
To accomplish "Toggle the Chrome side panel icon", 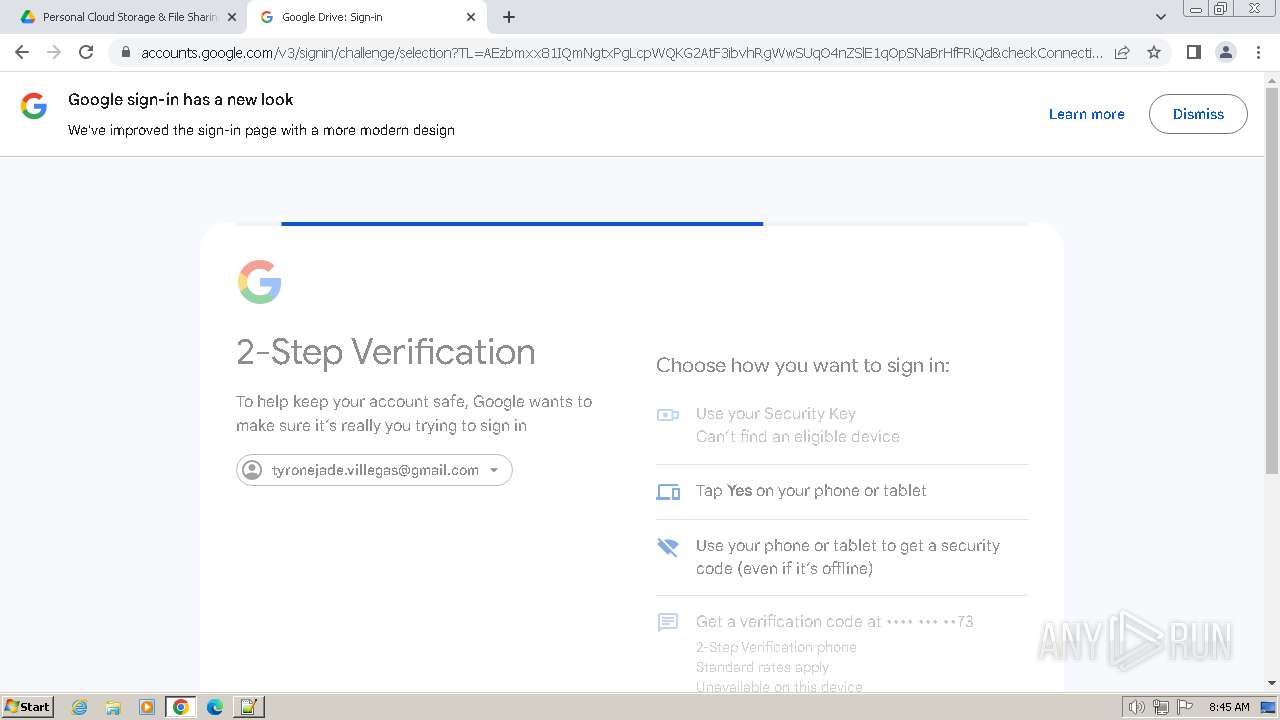I will 1193,52.
